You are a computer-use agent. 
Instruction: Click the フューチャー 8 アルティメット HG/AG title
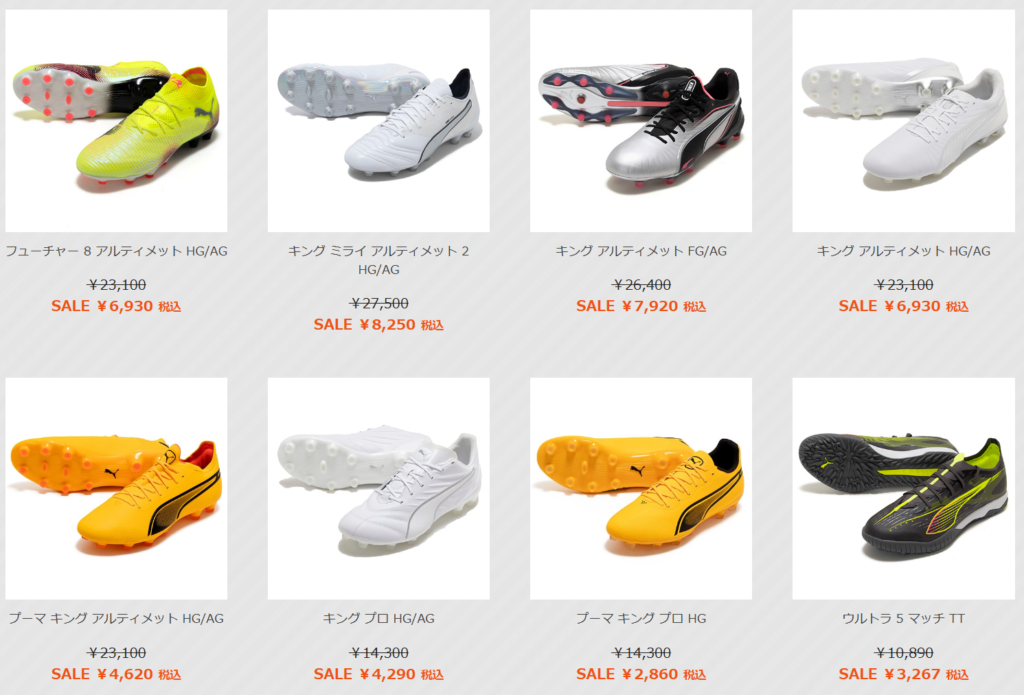[116, 251]
